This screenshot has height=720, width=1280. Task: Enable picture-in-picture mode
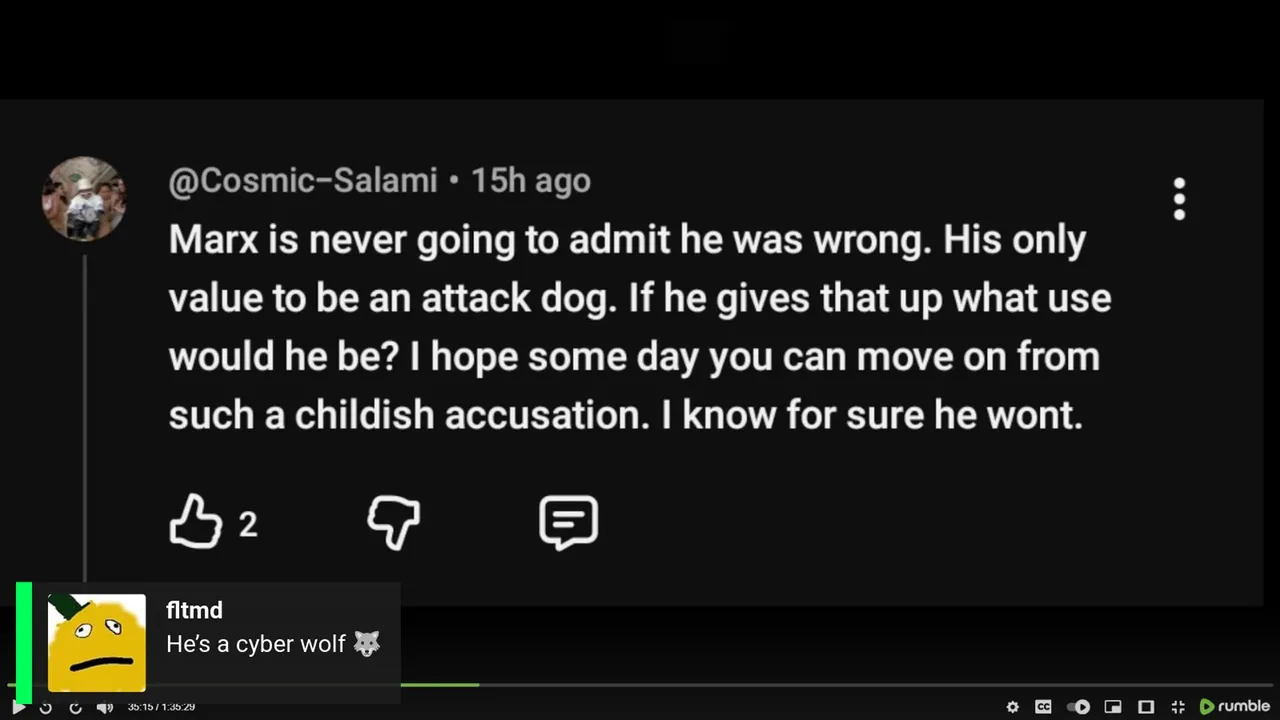(1113, 707)
